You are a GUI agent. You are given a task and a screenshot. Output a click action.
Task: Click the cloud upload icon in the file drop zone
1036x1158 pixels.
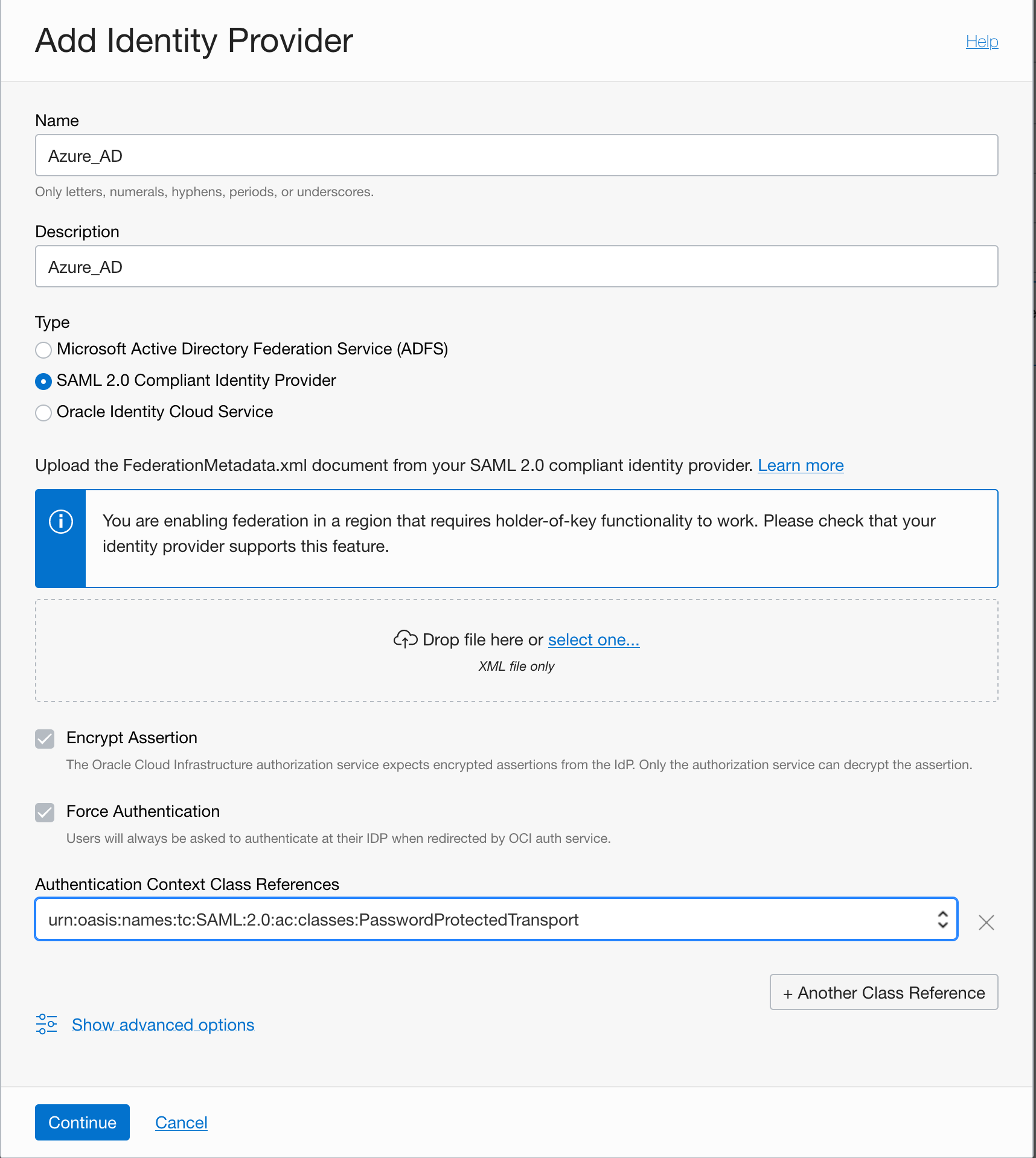405,639
